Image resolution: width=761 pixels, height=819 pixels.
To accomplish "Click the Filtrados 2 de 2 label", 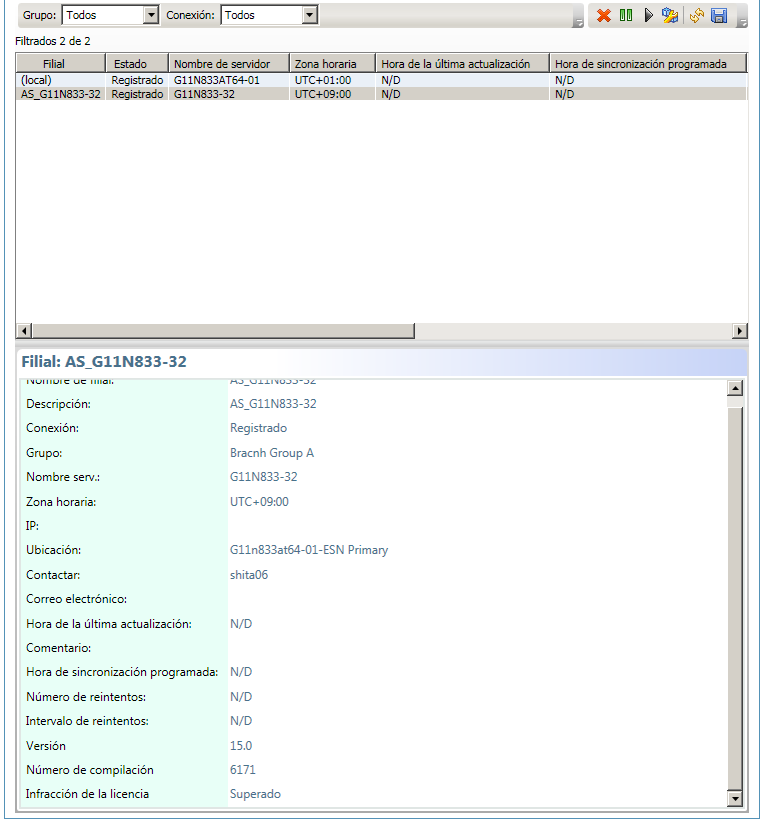I will click(x=53, y=41).
